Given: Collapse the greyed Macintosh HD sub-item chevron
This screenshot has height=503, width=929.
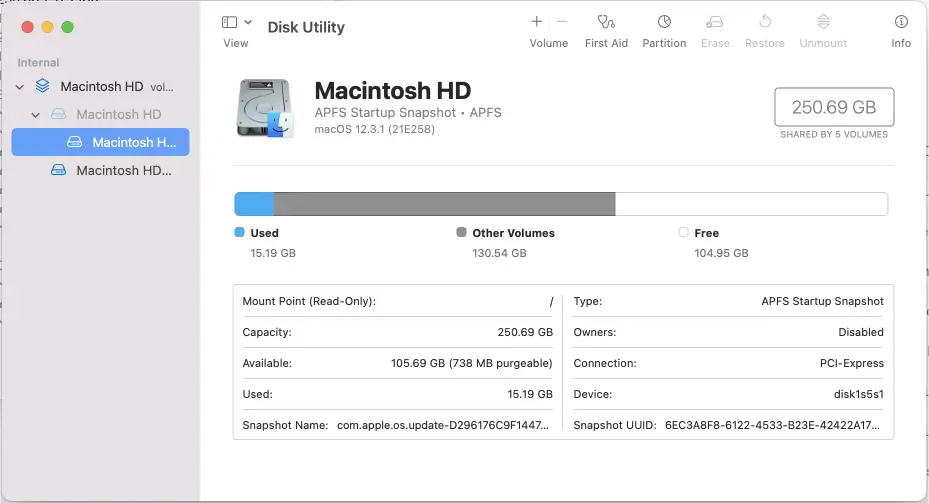Looking at the screenshot, I should (36, 115).
